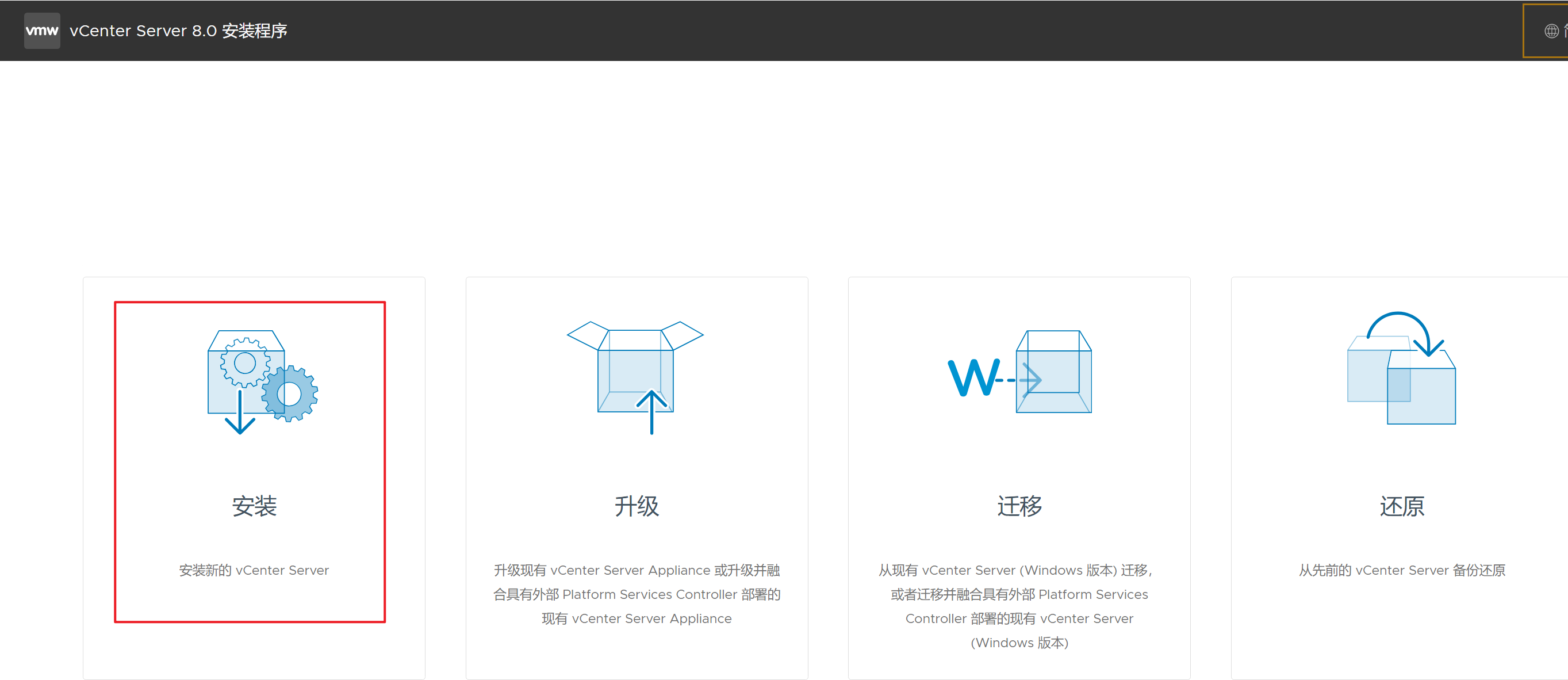Click the down arrow in Install icon
This screenshot has width=1568, height=680.
pos(240,414)
